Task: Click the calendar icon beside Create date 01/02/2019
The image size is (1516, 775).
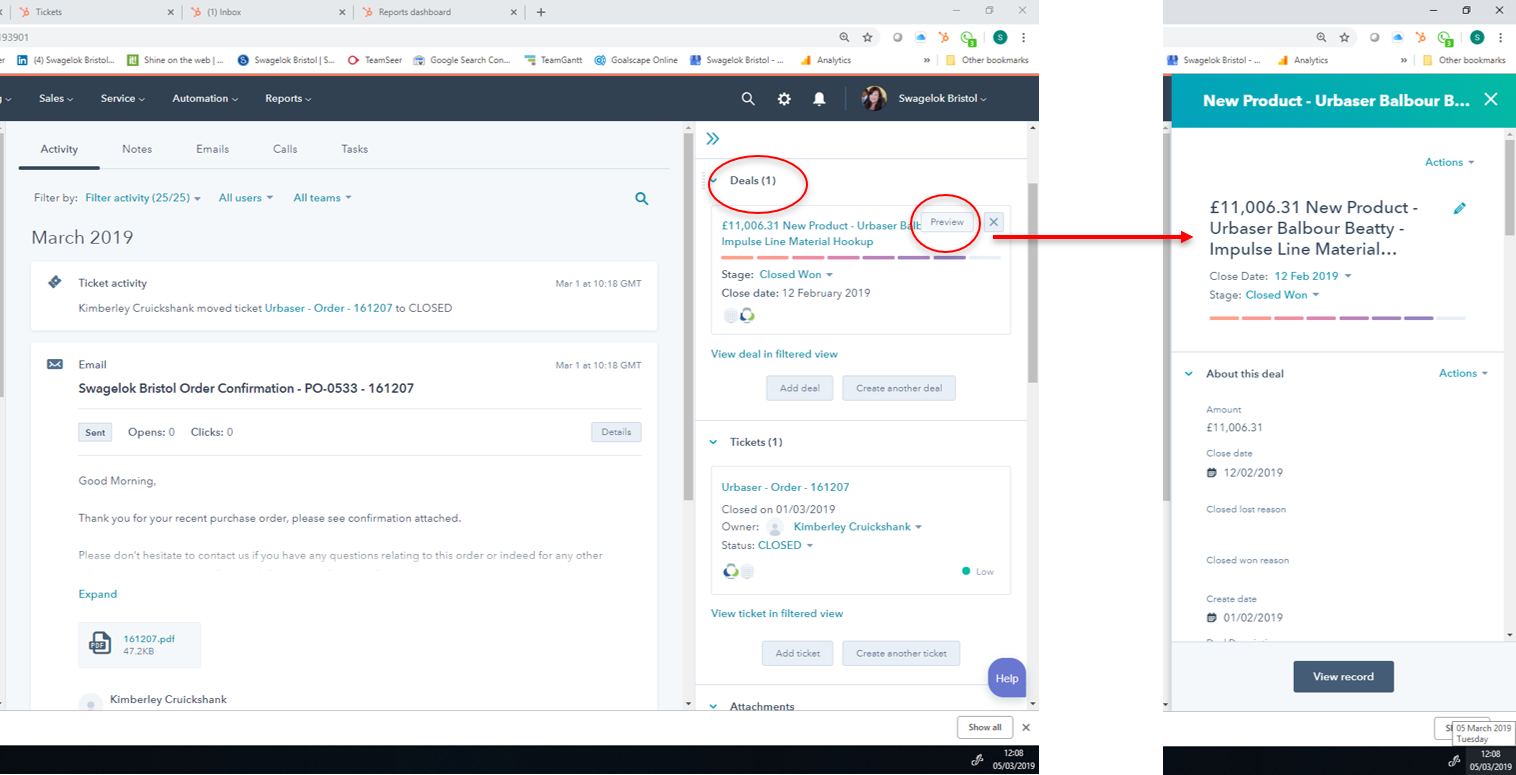Action: tap(1212, 617)
